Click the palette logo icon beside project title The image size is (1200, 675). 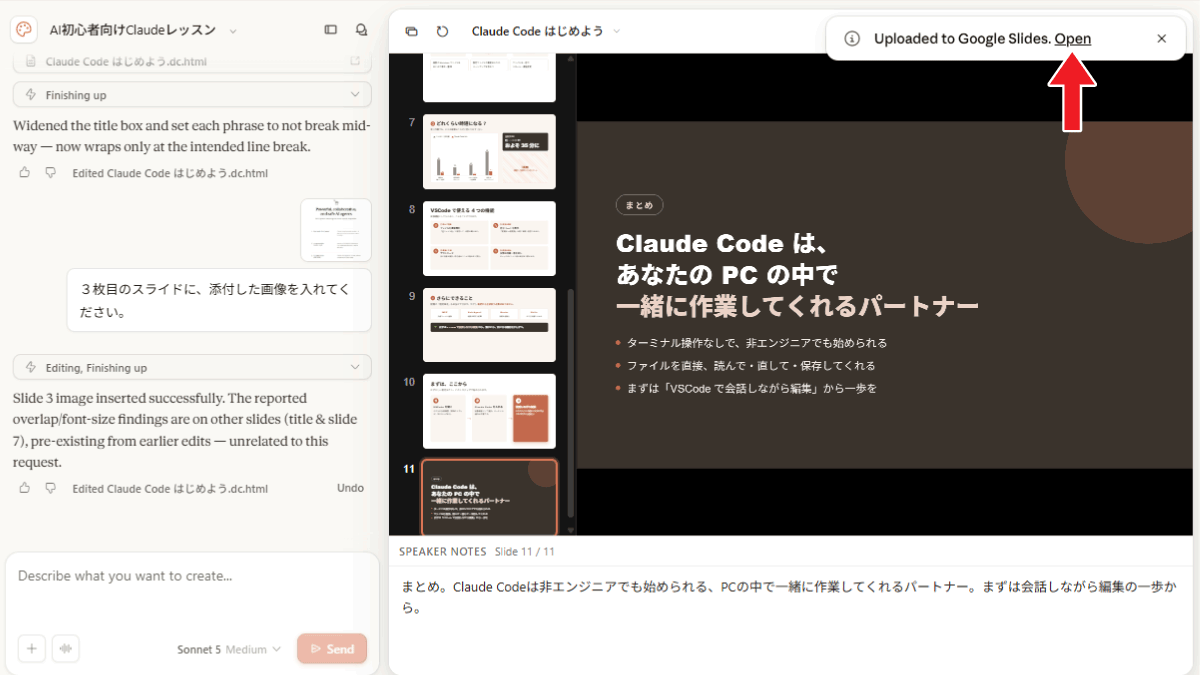(24, 30)
